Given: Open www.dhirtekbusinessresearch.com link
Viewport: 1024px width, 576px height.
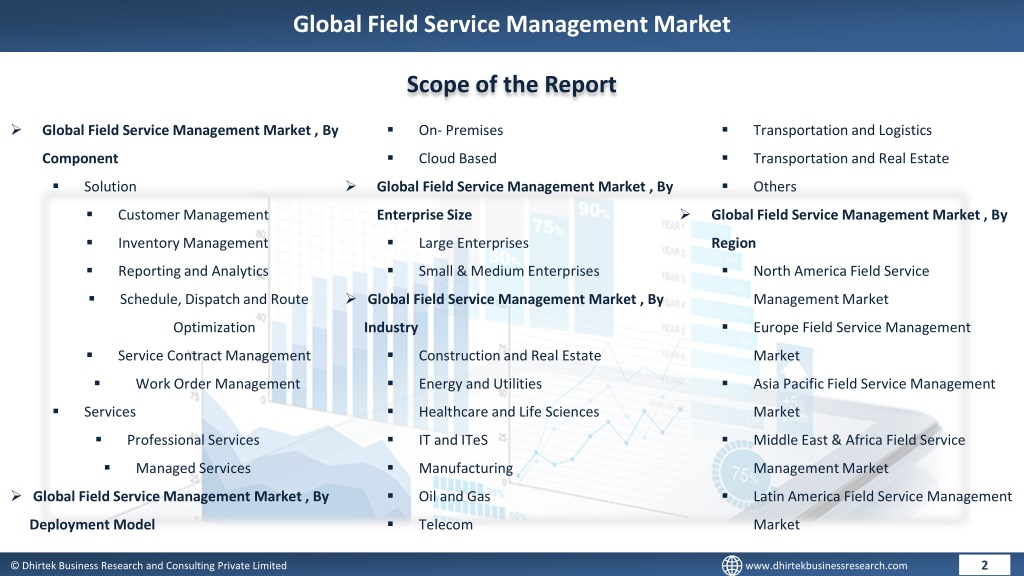Looking at the screenshot, I should click(826, 566).
